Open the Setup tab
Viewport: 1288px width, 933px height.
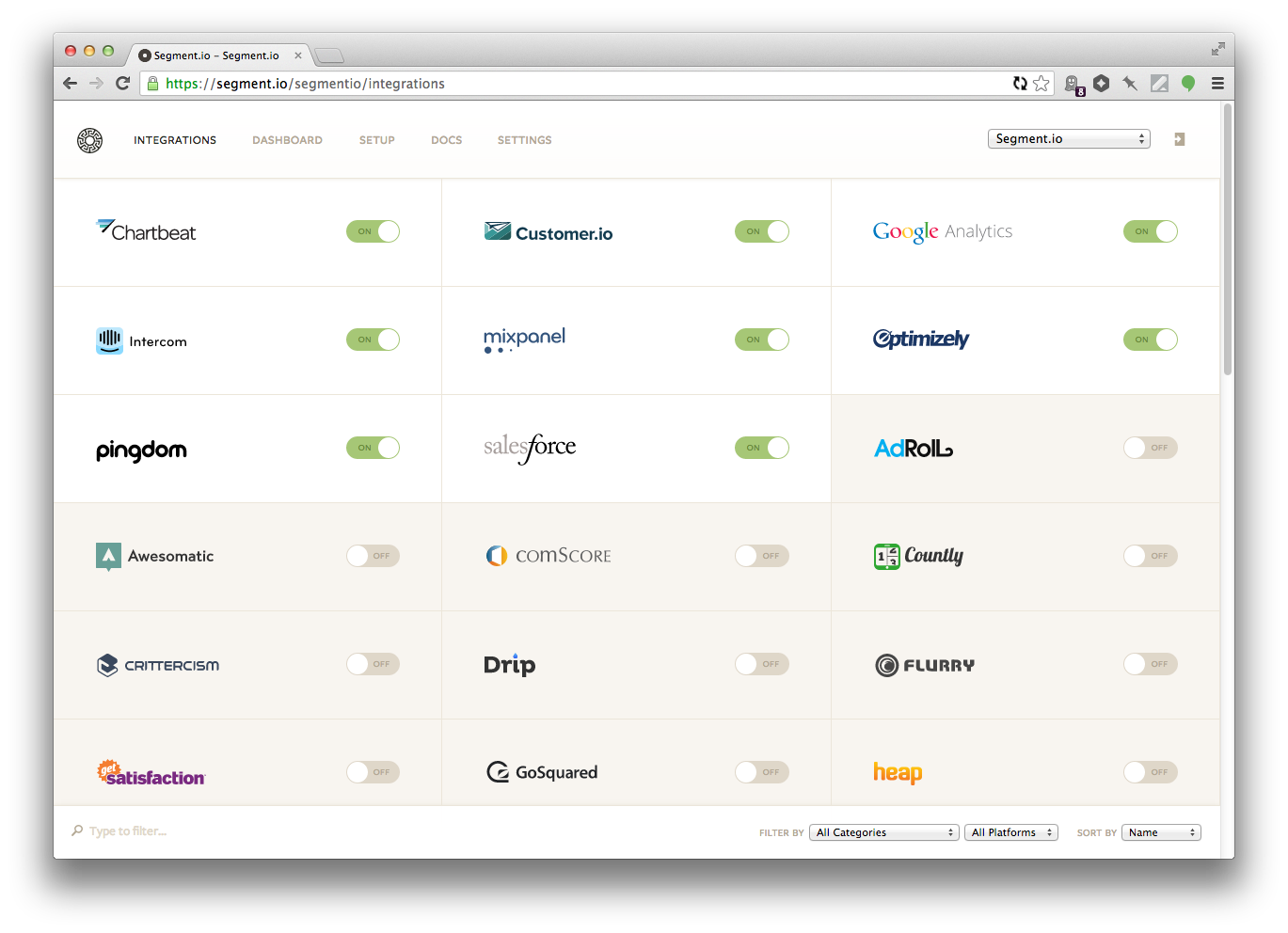[376, 140]
